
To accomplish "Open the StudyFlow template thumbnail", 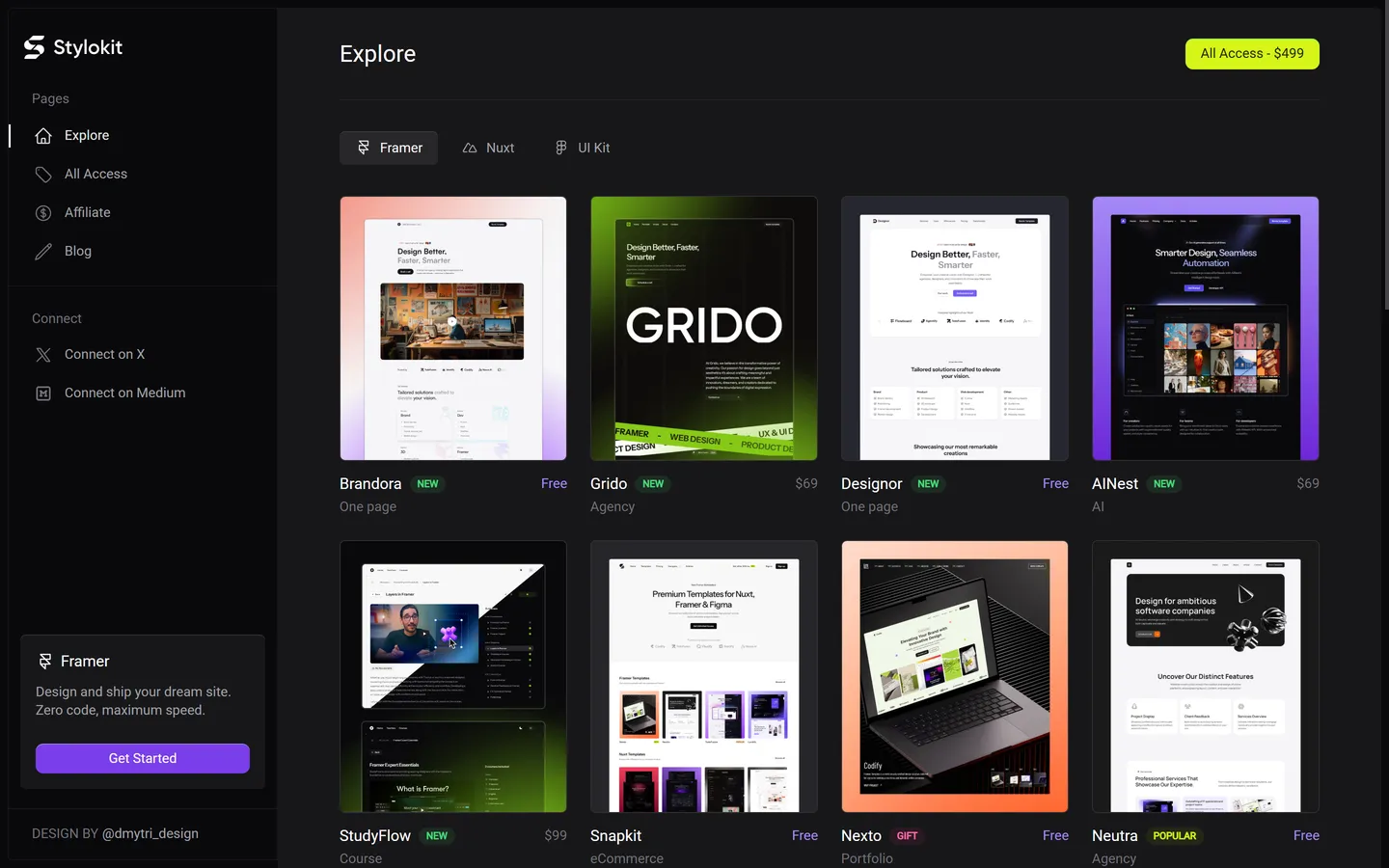I will 453,676.
